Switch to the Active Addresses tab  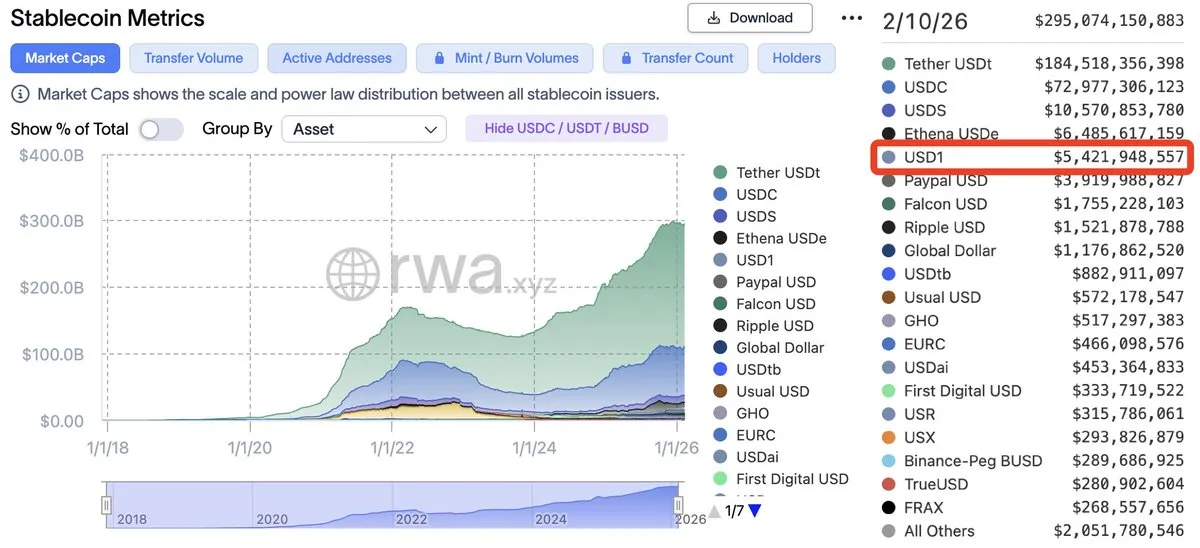point(336,58)
